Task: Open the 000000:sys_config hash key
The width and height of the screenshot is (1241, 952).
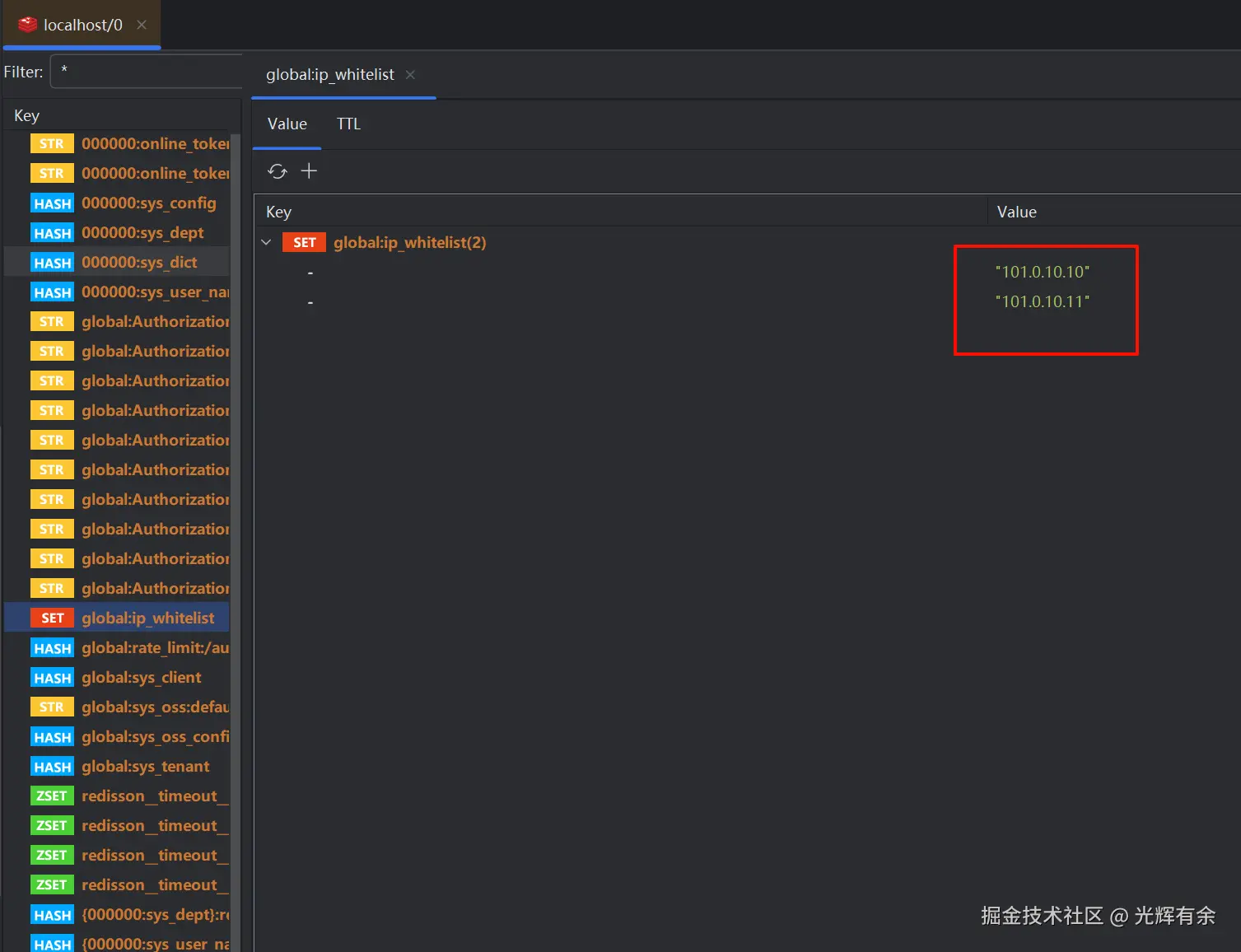Action: coord(149,203)
